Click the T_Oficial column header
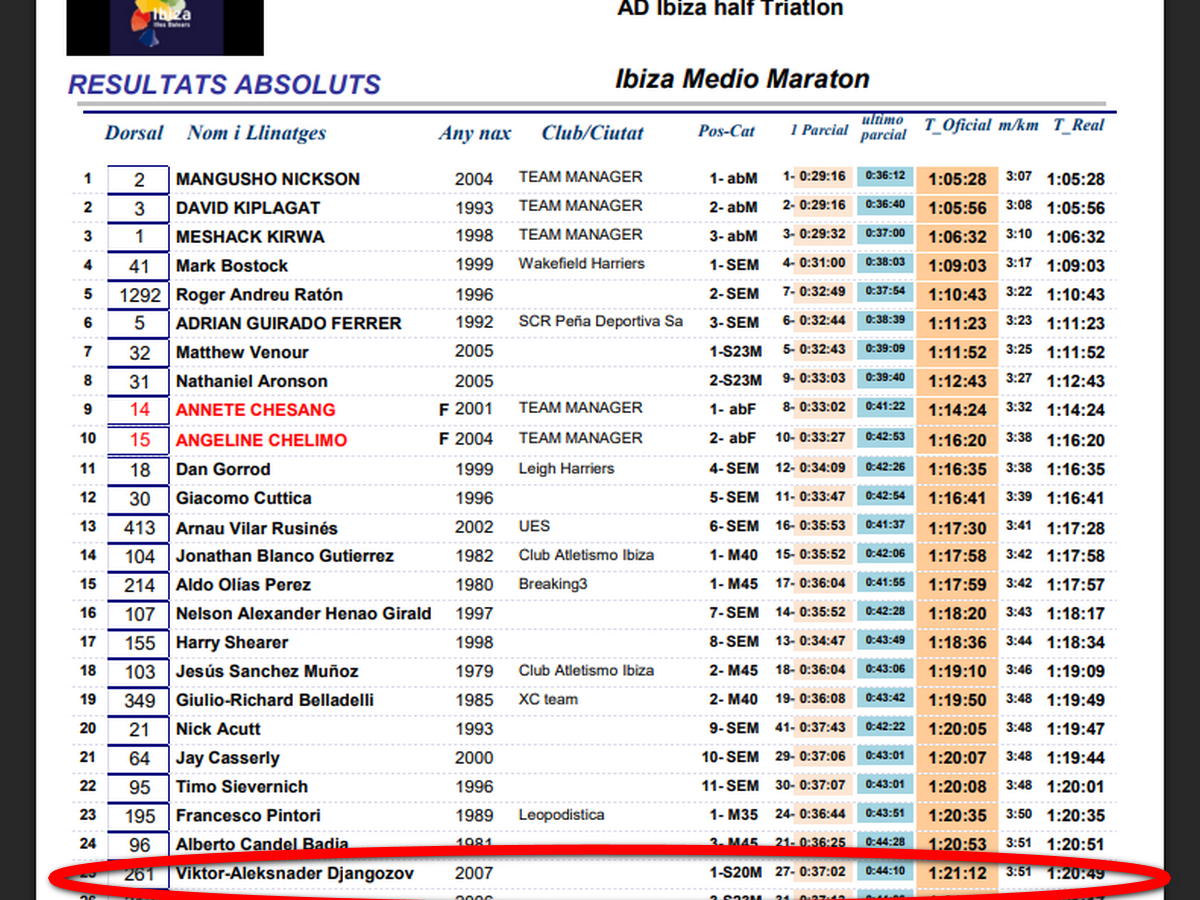 coord(957,126)
